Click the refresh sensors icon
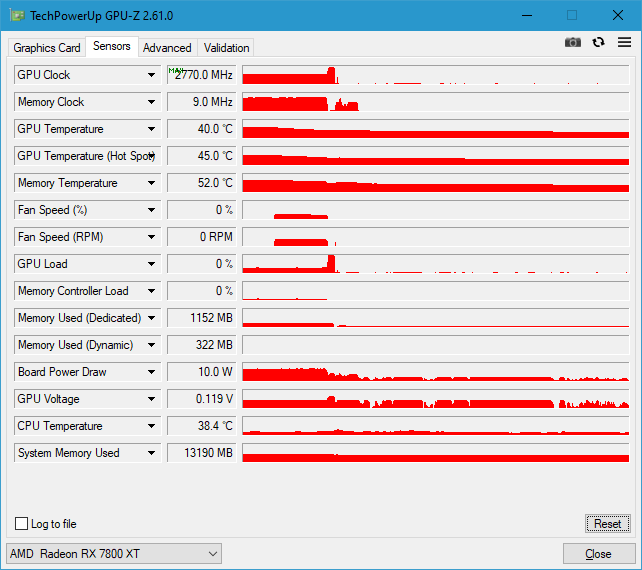Viewport: 642px width, 570px height. tap(598, 42)
